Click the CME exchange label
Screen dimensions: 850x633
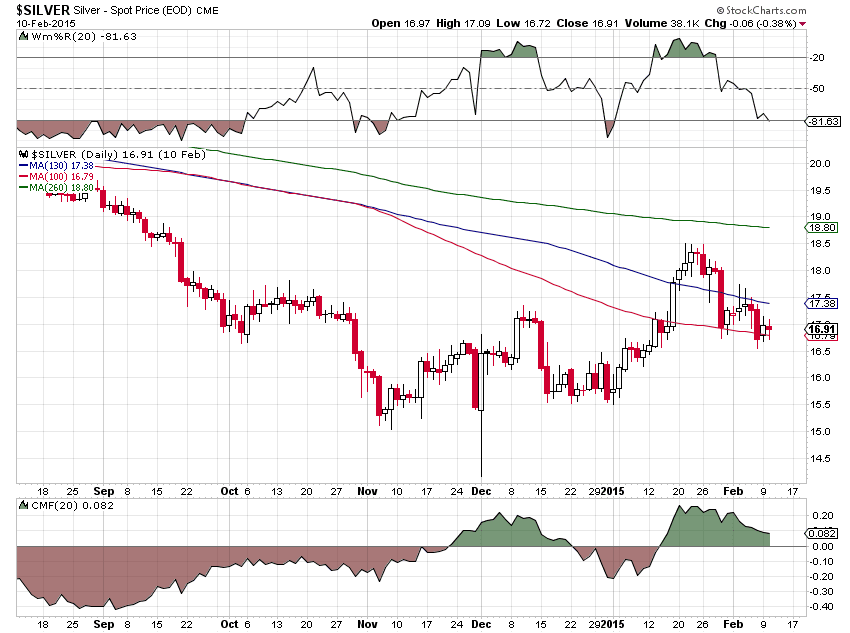pyautogui.click(x=207, y=11)
